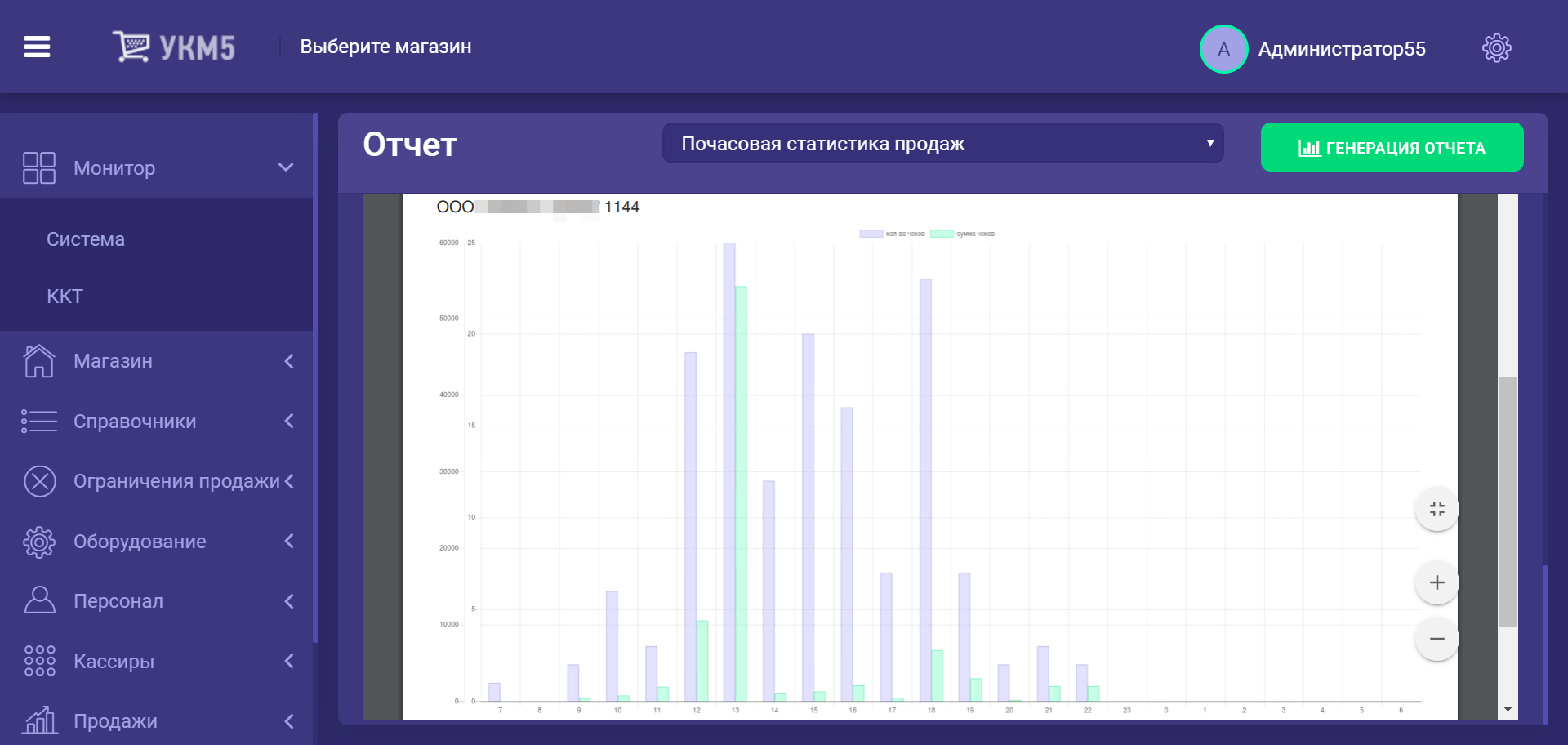The width and height of the screenshot is (1568, 745).
Task: Click the Отчет page heading
Action: coord(410,145)
